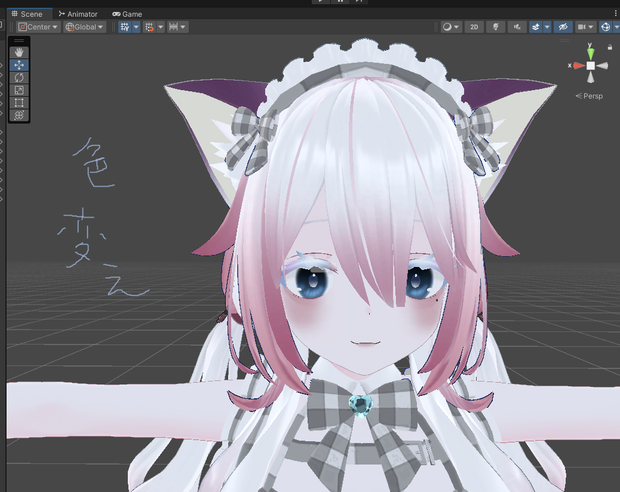The height and width of the screenshot is (492, 620).
Task: Open the Center pivot dropdown
Action: (x=38, y=27)
